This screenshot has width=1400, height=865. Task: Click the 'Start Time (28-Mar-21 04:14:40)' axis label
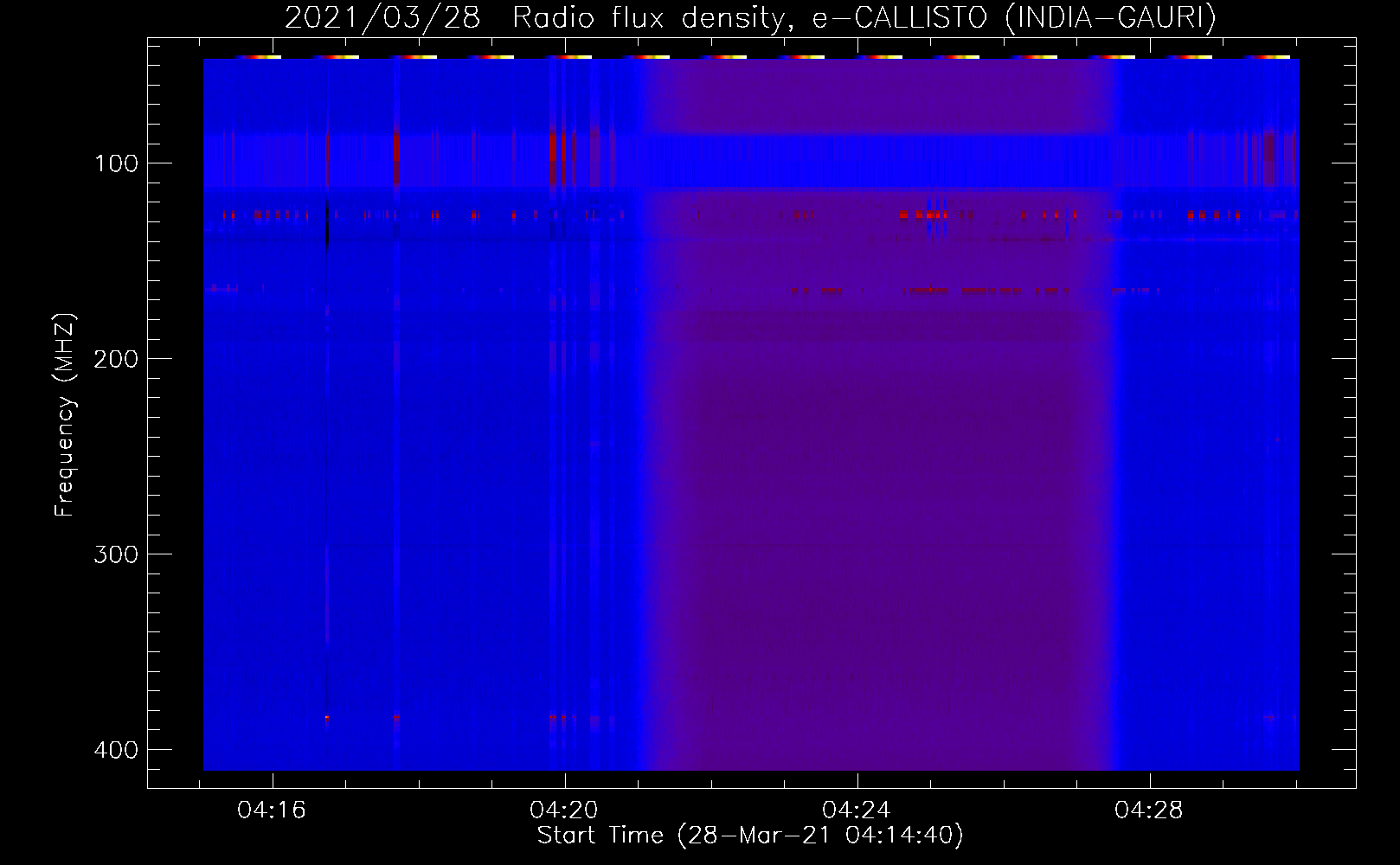click(x=750, y=836)
